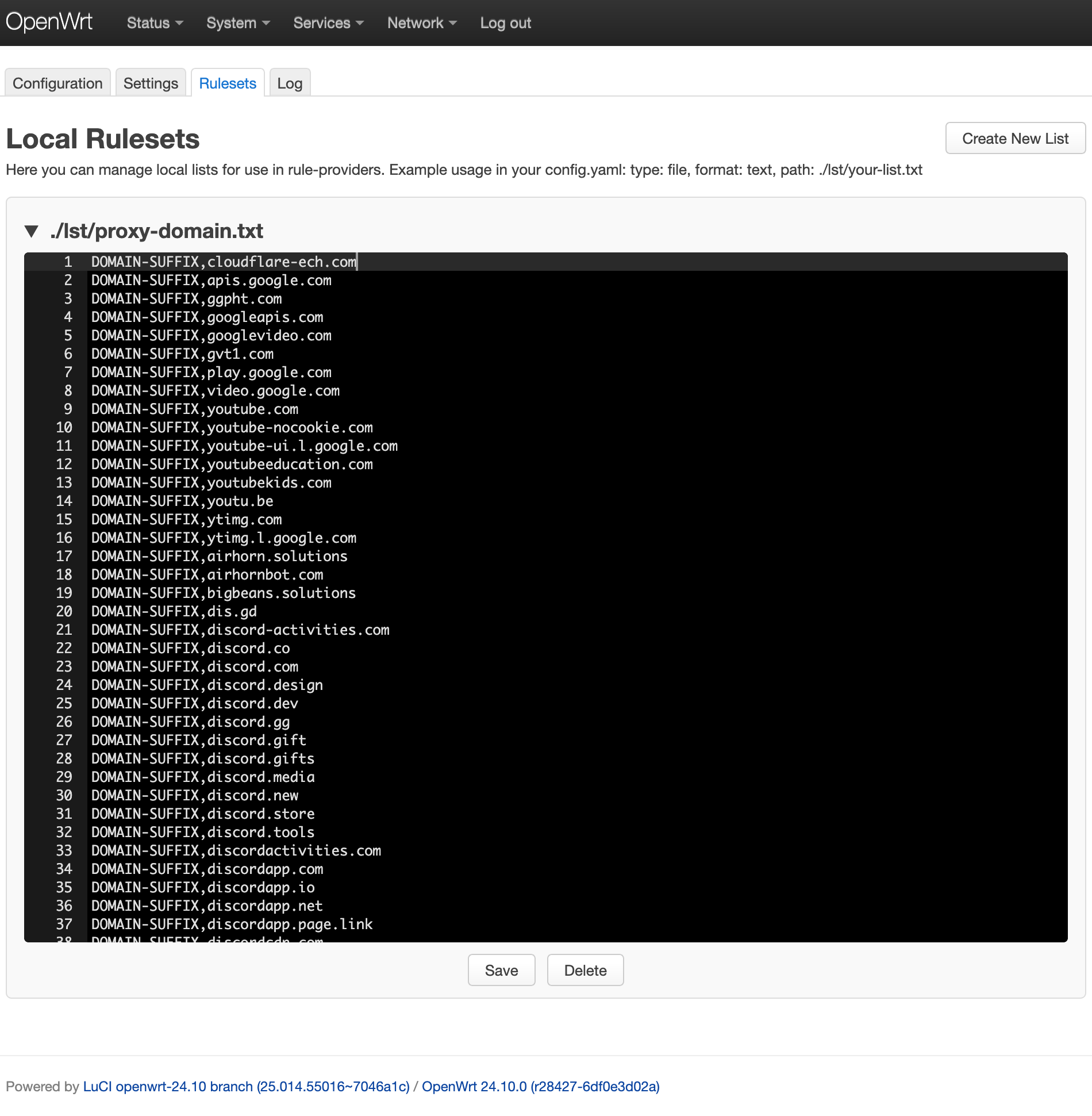Switch to the Configuration tab

click(57, 83)
